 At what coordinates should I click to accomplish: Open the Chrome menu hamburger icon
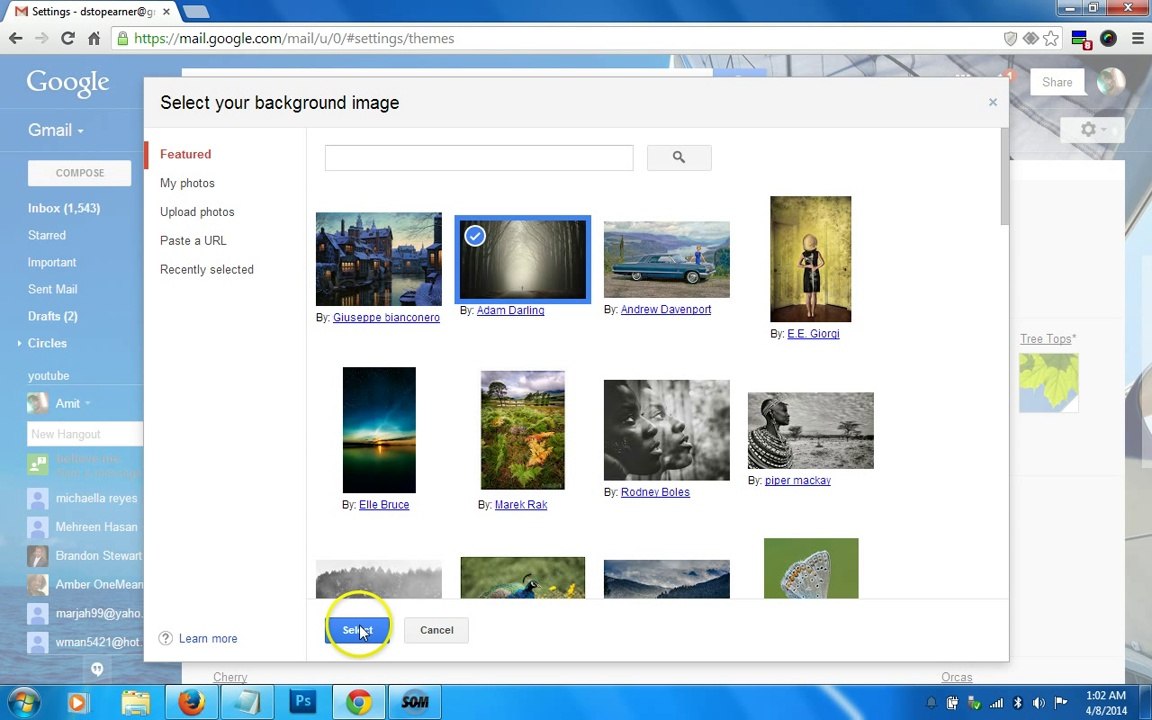pos(1138,38)
